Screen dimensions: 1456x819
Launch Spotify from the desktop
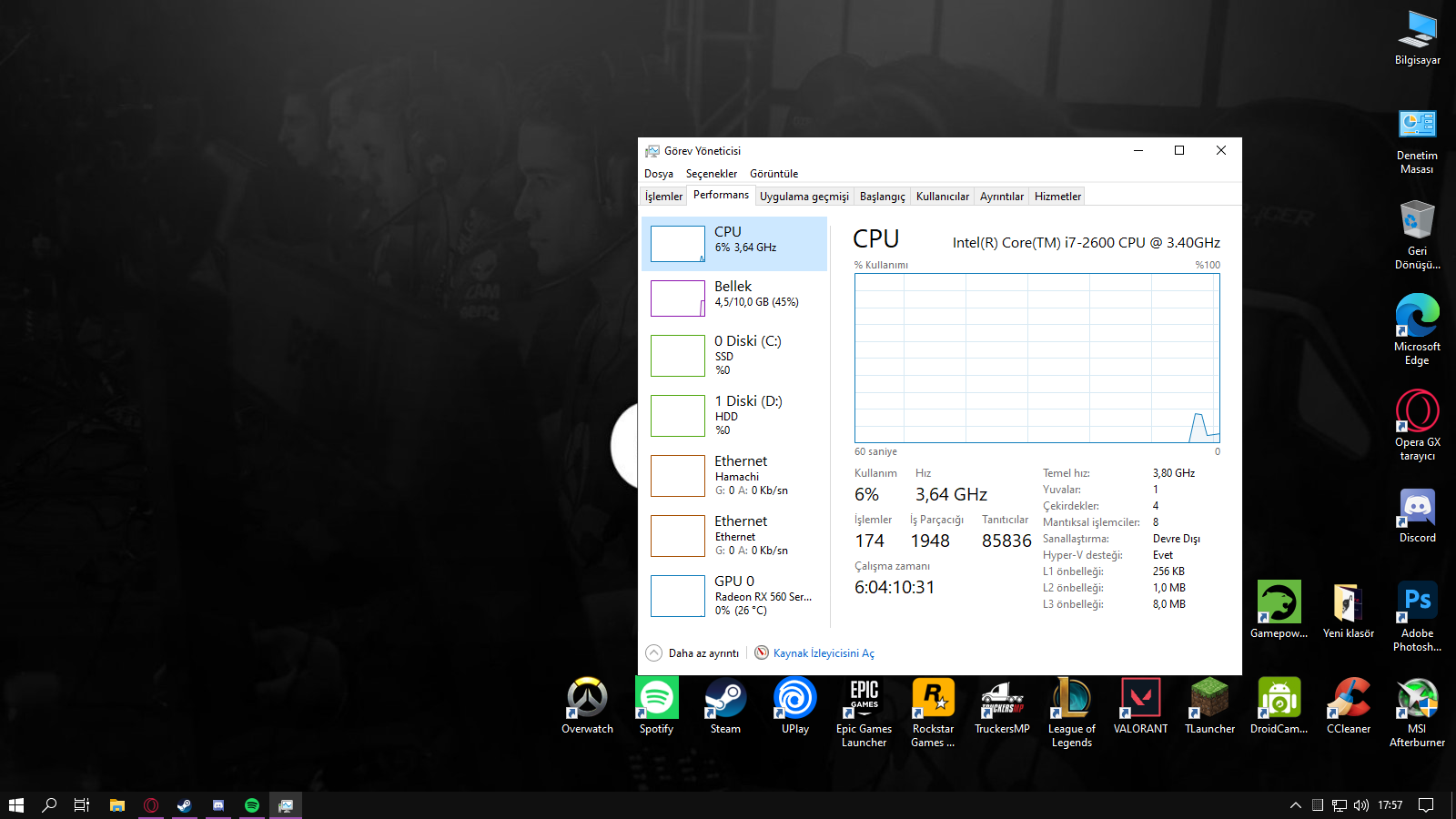pos(656,705)
